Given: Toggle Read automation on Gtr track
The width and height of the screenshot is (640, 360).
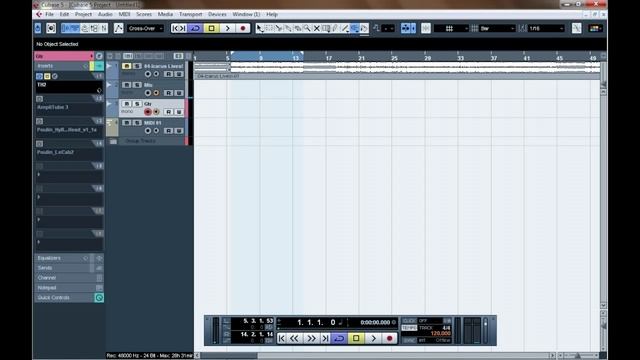Looking at the screenshot, I should click(x=169, y=112).
